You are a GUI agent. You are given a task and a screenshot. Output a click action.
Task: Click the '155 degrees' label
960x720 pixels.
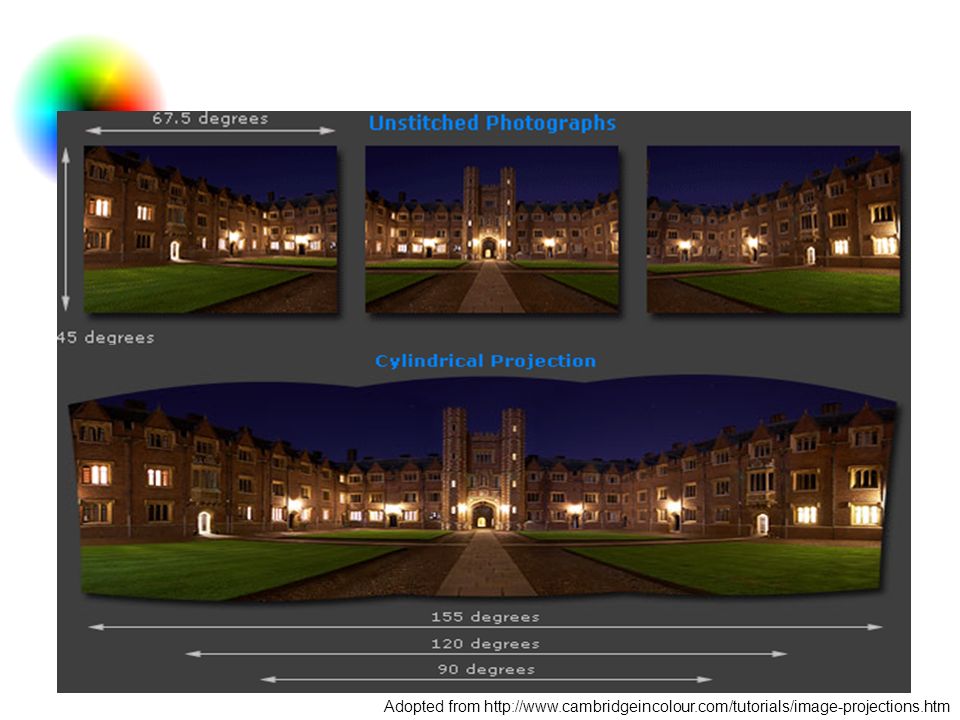pos(486,617)
